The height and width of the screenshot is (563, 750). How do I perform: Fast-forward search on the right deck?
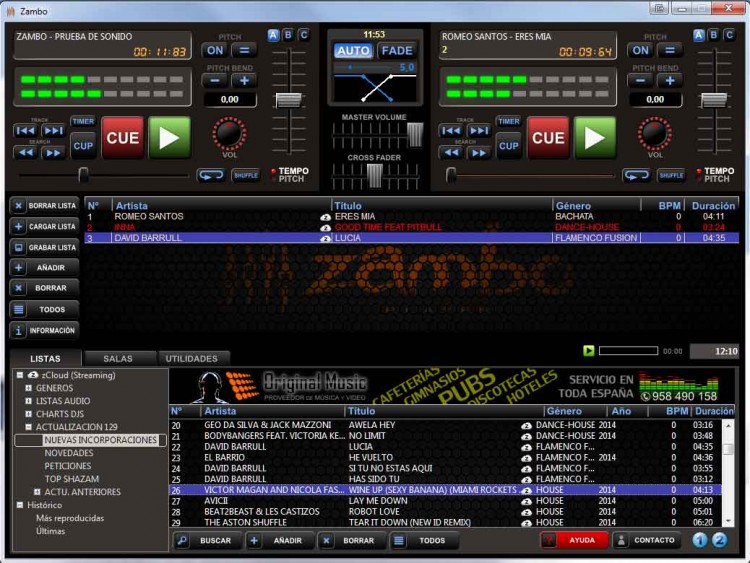pos(478,153)
